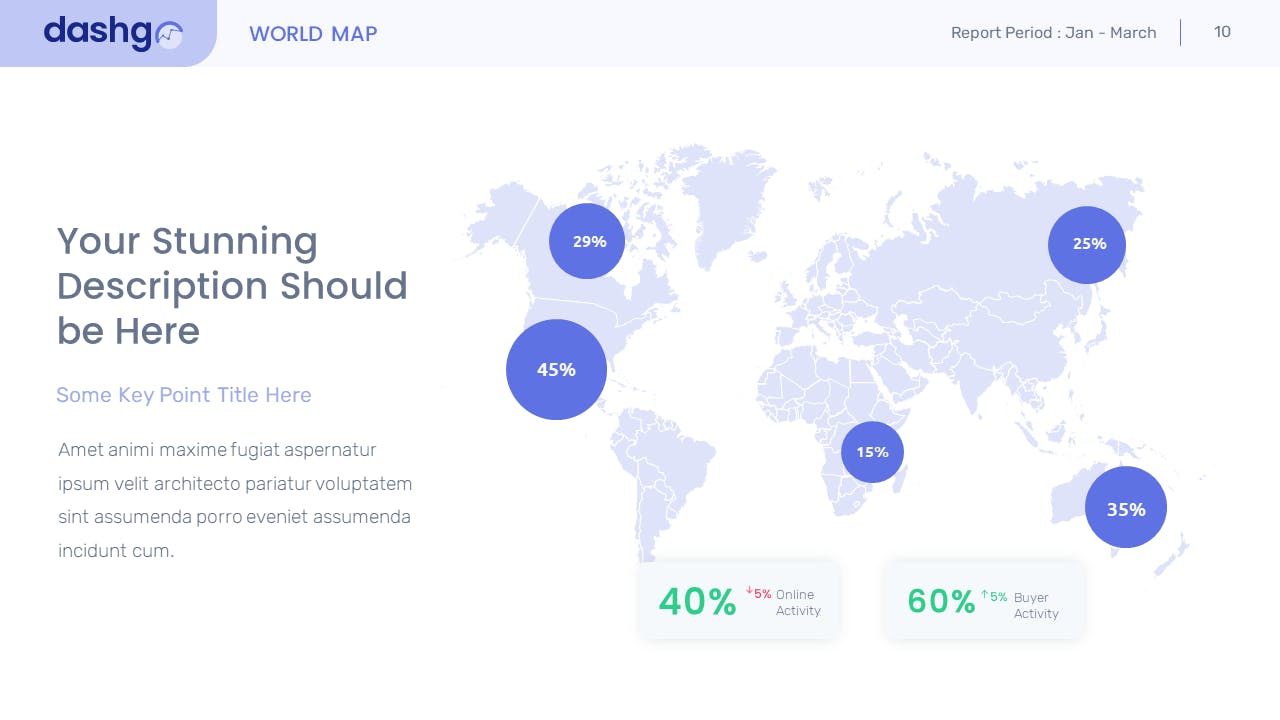Open the 40% Online Activity card
Viewport: 1280px width, 720px height.
[739, 600]
